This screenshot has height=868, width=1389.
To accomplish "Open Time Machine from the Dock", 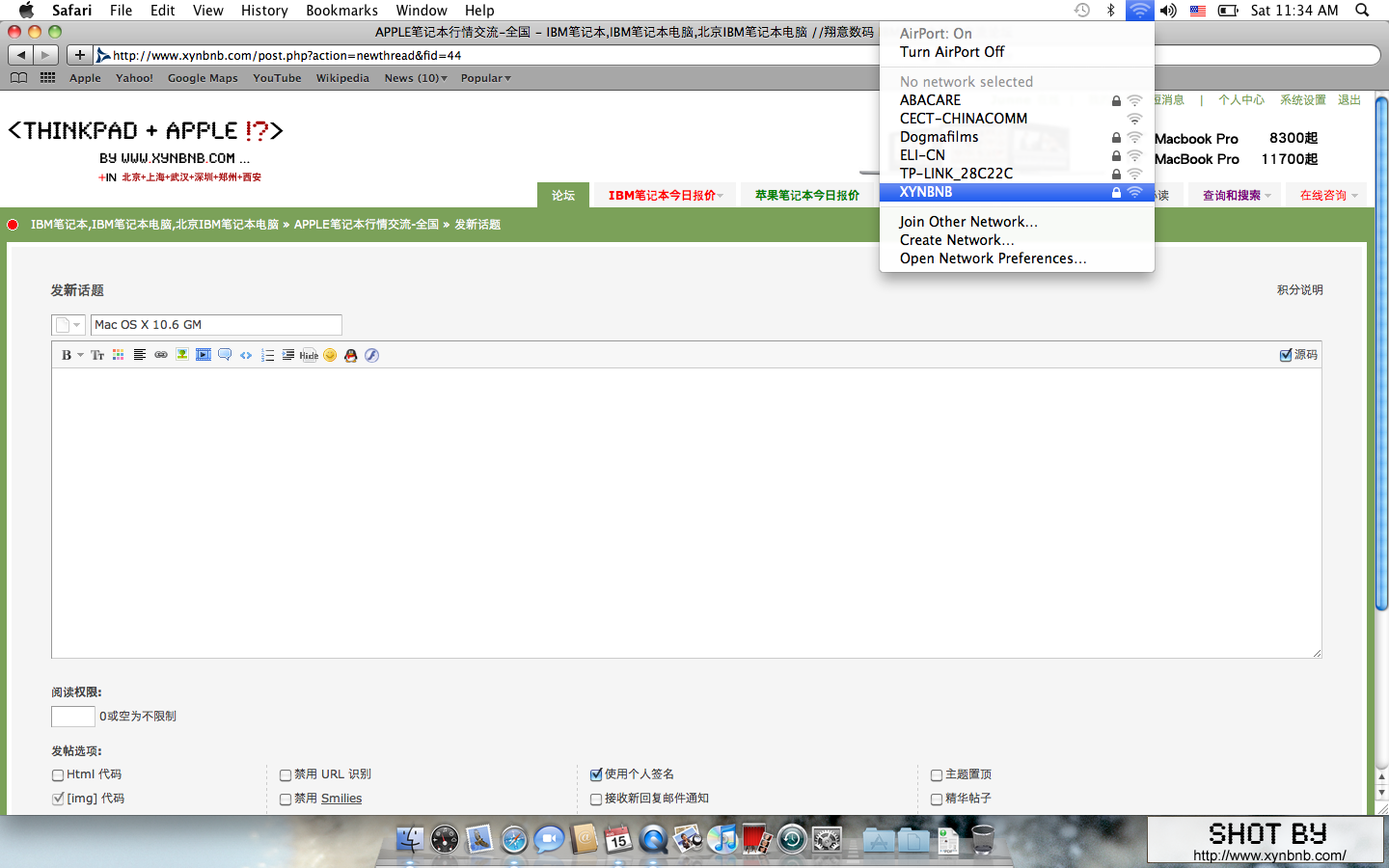I will [792, 840].
